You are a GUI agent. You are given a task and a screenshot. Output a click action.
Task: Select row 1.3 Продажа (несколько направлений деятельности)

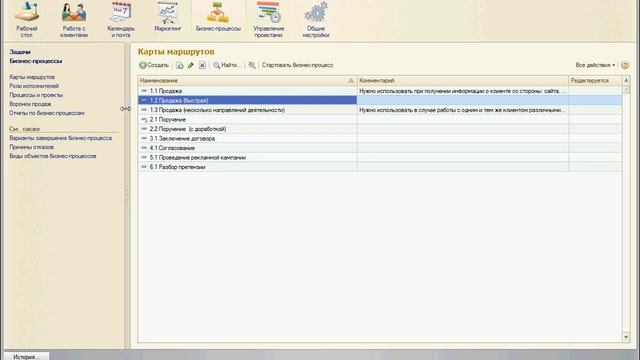pos(380,110)
